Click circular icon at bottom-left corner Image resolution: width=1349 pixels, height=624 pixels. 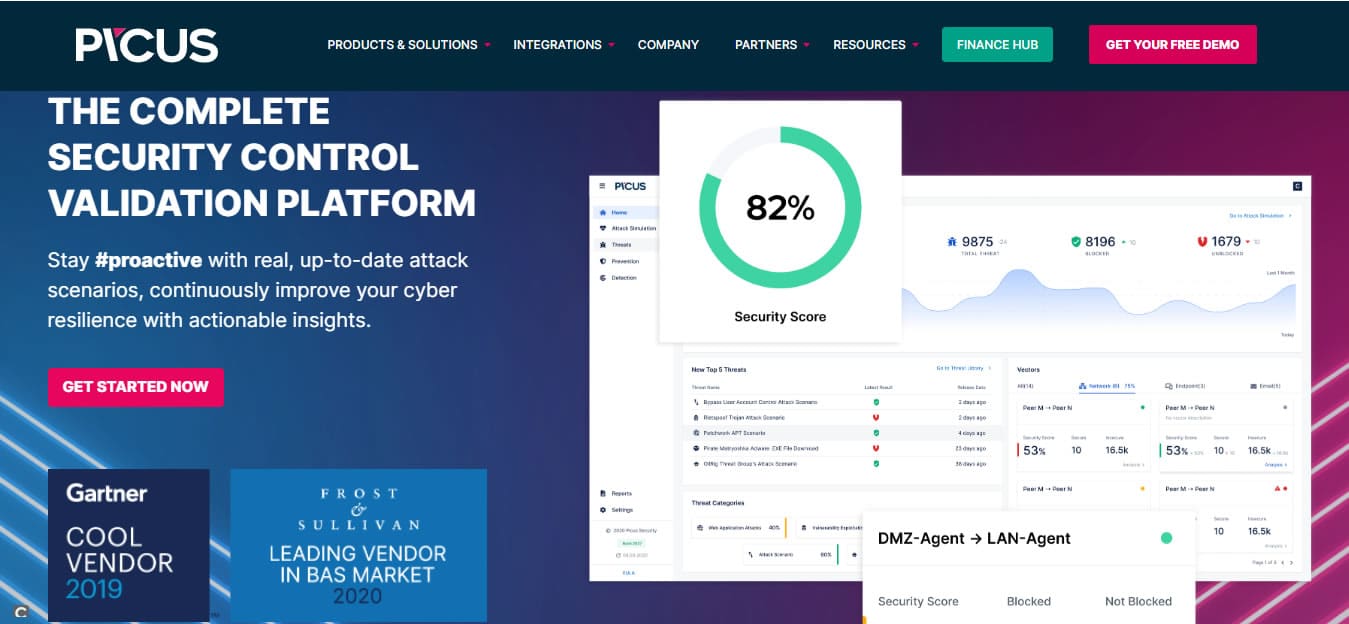pyautogui.click(x=21, y=611)
